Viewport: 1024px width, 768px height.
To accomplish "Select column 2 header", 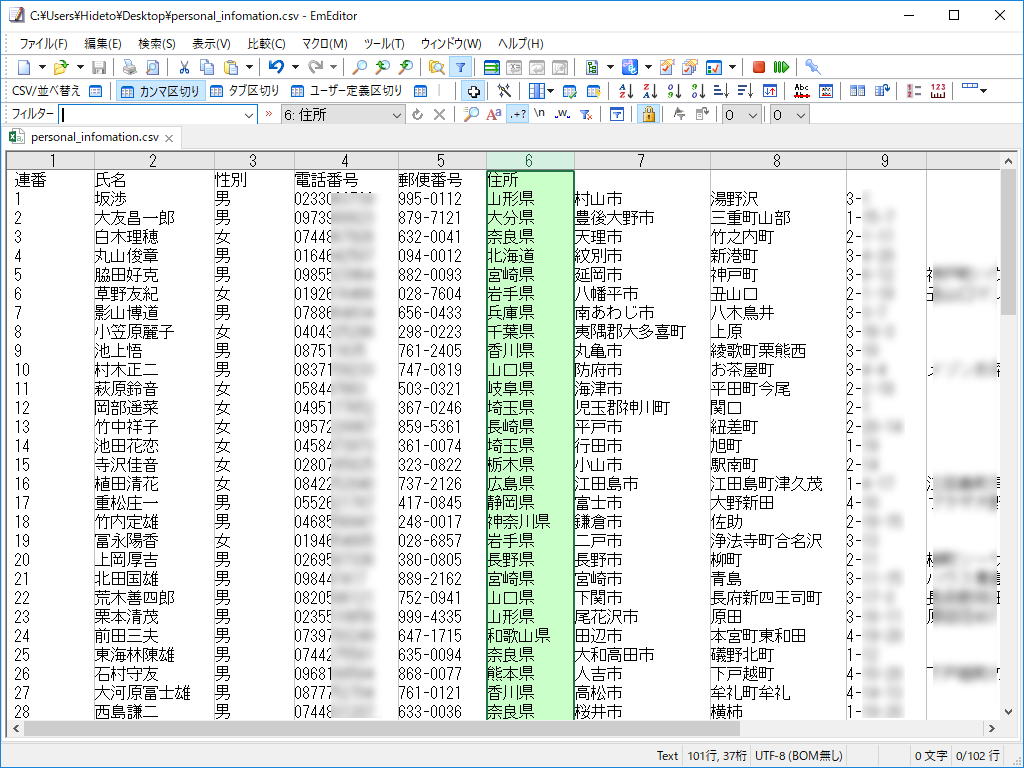I will click(153, 161).
